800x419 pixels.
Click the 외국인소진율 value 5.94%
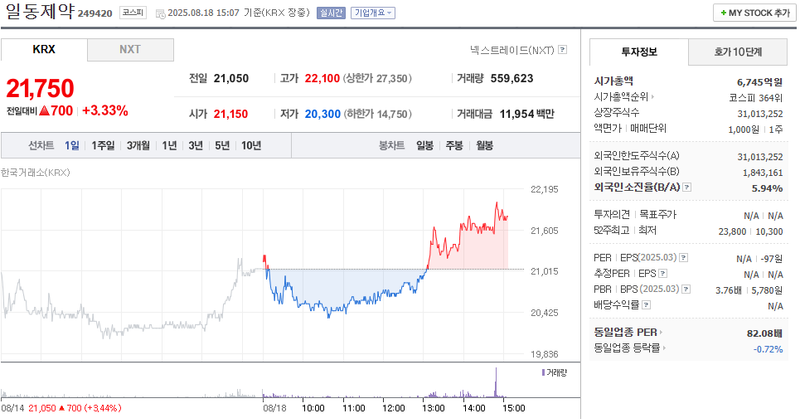pyautogui.click(x=767, y=188)
